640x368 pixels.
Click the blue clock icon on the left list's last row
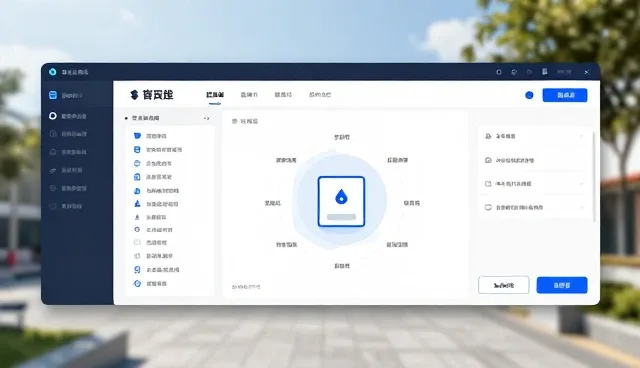pos(138,284)
